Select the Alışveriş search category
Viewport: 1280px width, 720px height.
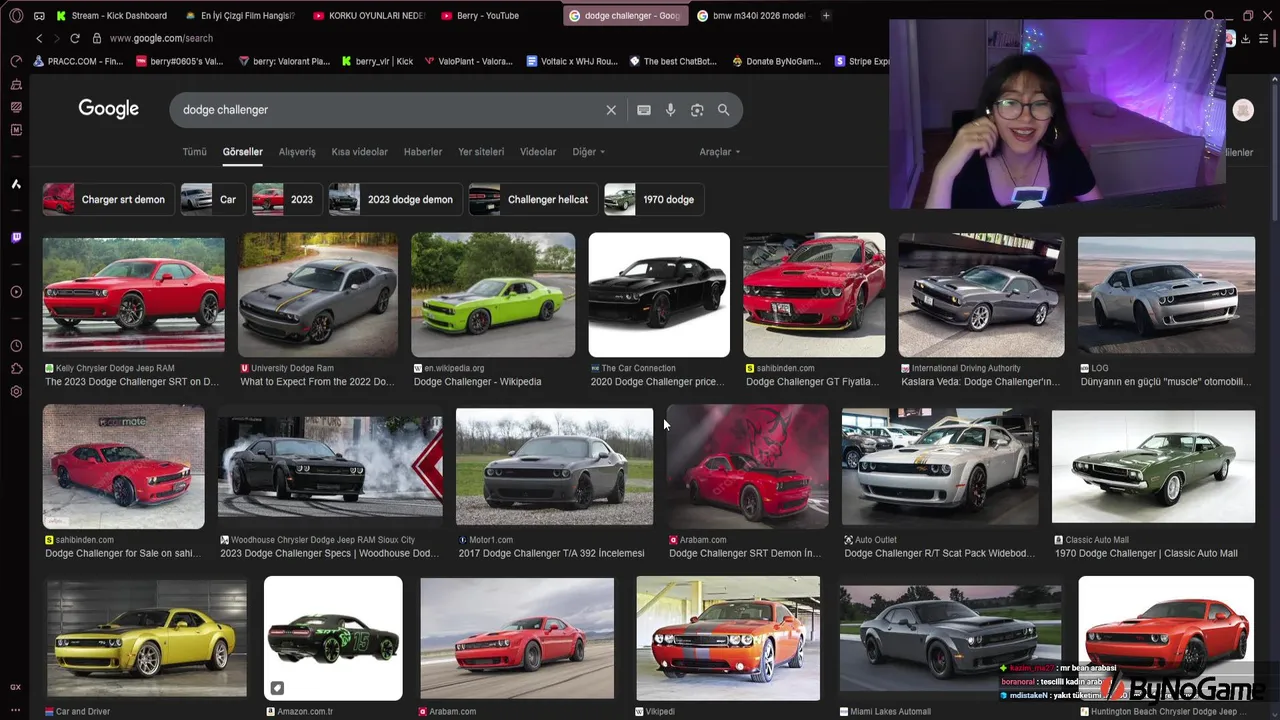[x=297, y=152]
